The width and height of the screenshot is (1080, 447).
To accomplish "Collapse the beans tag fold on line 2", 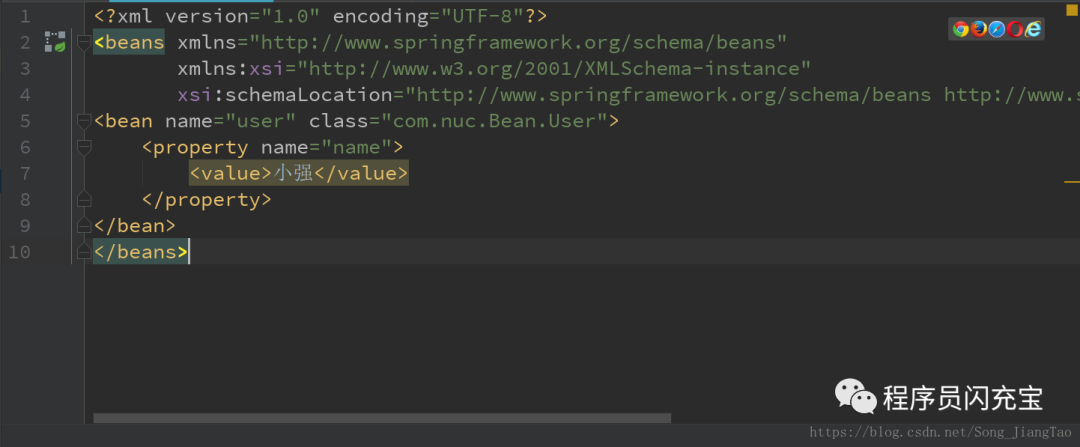I will (x=84, y=43).
